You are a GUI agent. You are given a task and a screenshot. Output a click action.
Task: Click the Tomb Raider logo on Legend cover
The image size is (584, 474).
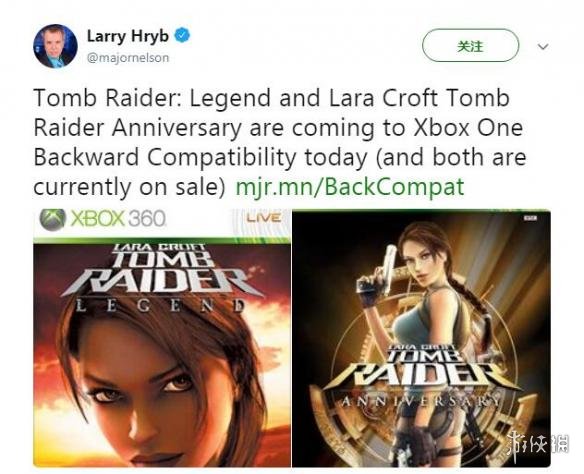click(163, 272)
